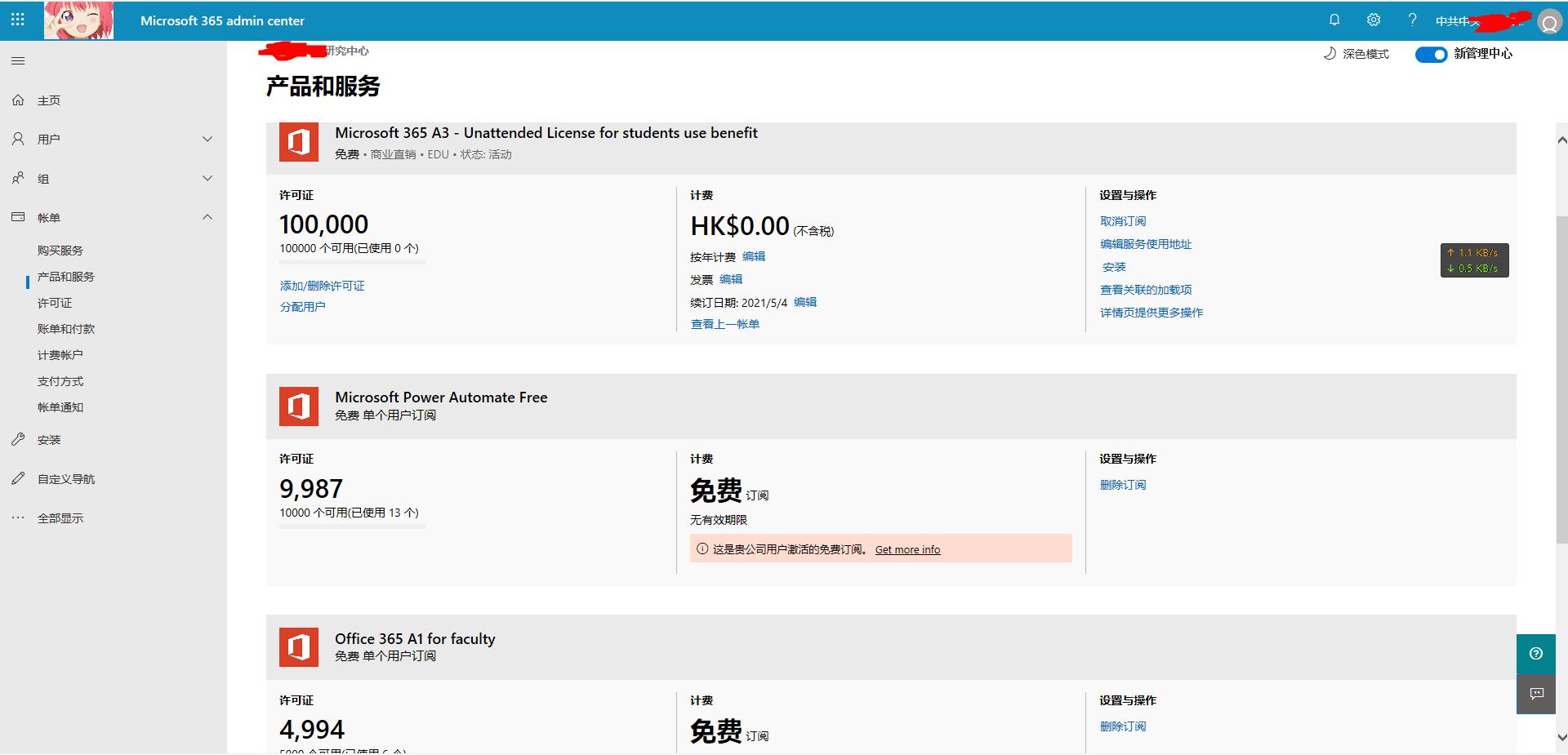Click the vertical scrollbar thumb
Image resolution: width=1568 pixels, height=755 pixels.
click(x=1561, y=379)
